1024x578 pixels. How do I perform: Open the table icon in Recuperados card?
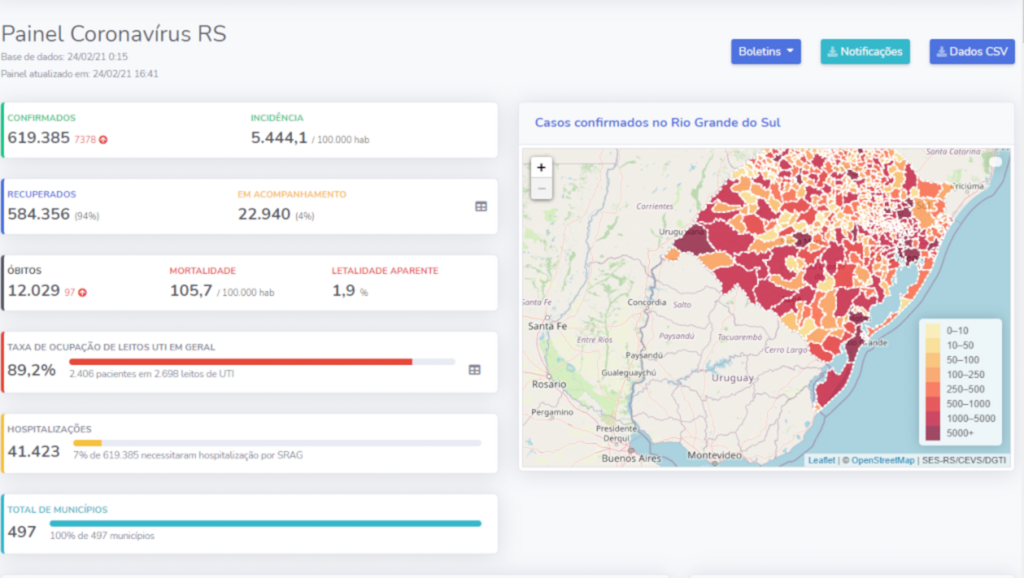[x=481, y=206]
